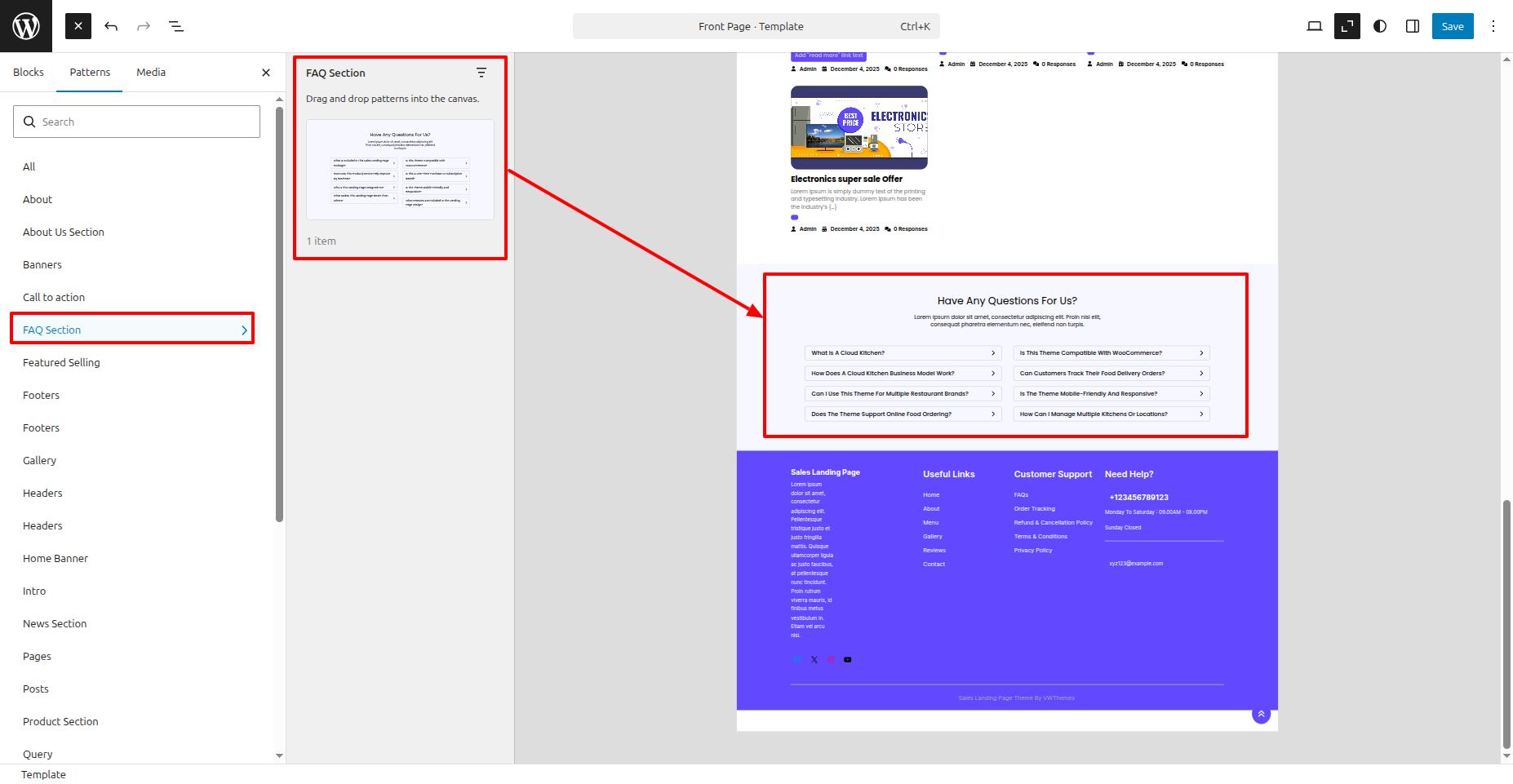Click the scroll-to-top arrow in footer
The height and width of the screenshot is (784, 1513).
(x=1261, y=714)
